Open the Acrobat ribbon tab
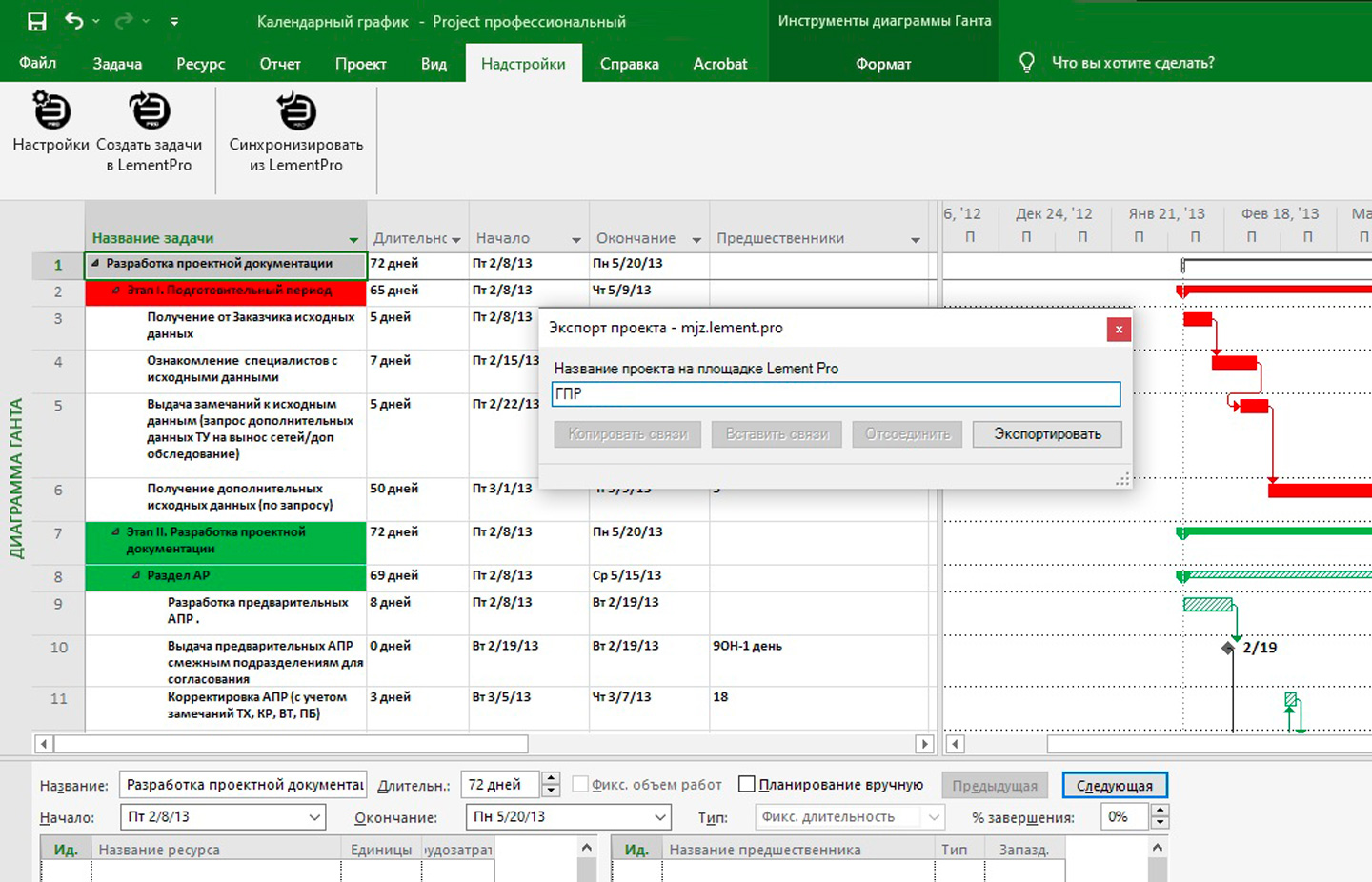Screen dimensions: 1372x882 [720, 63]
